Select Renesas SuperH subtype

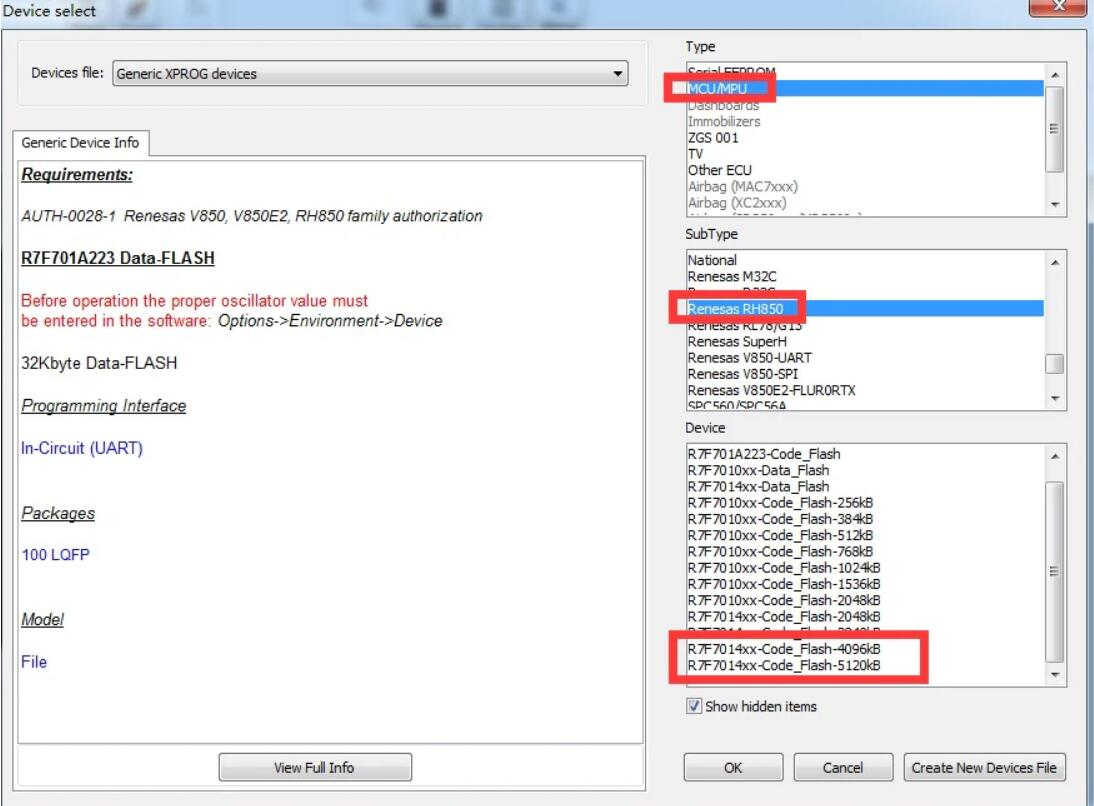pos(864,341)
